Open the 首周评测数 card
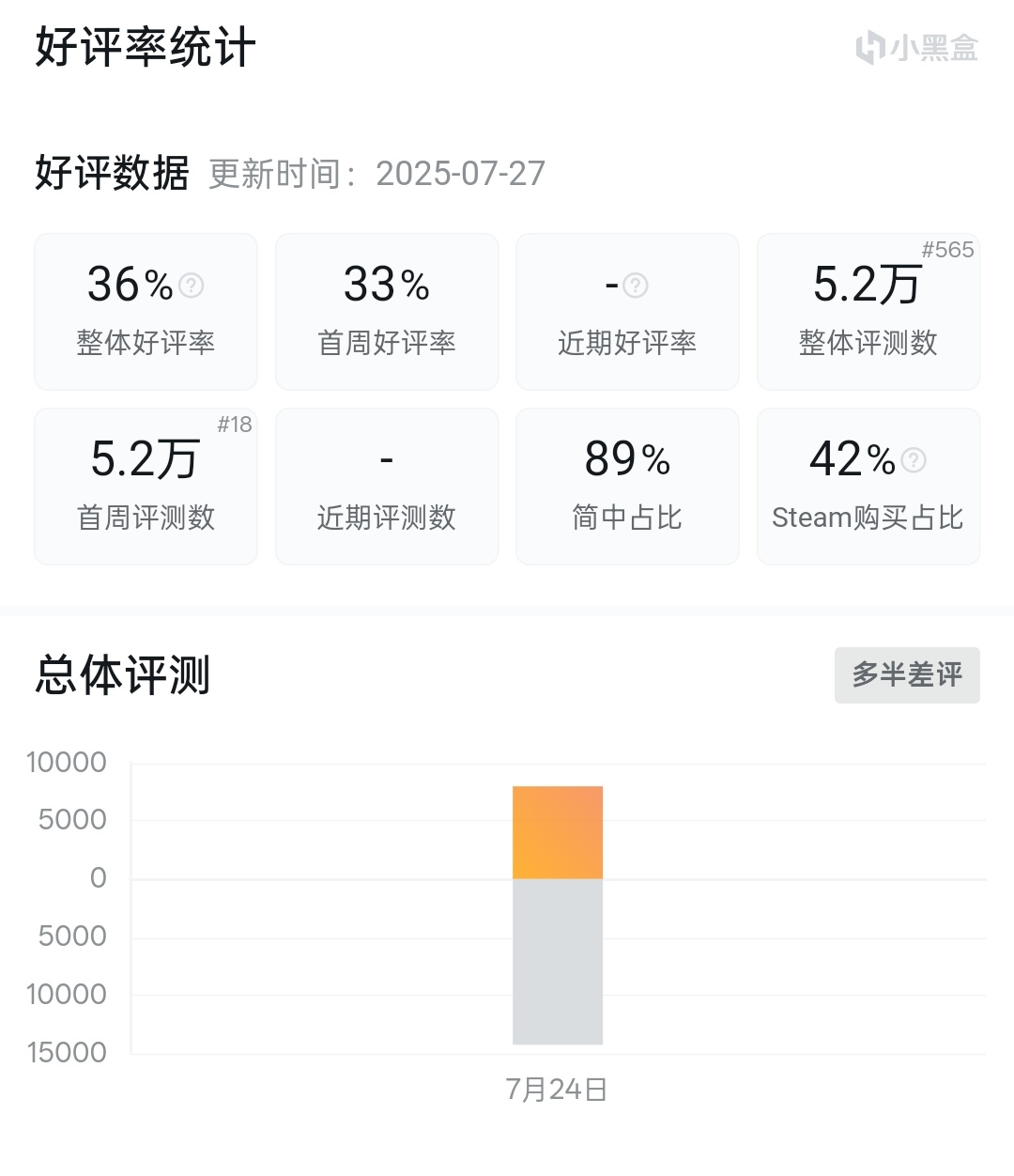 [x=146, y=487]
